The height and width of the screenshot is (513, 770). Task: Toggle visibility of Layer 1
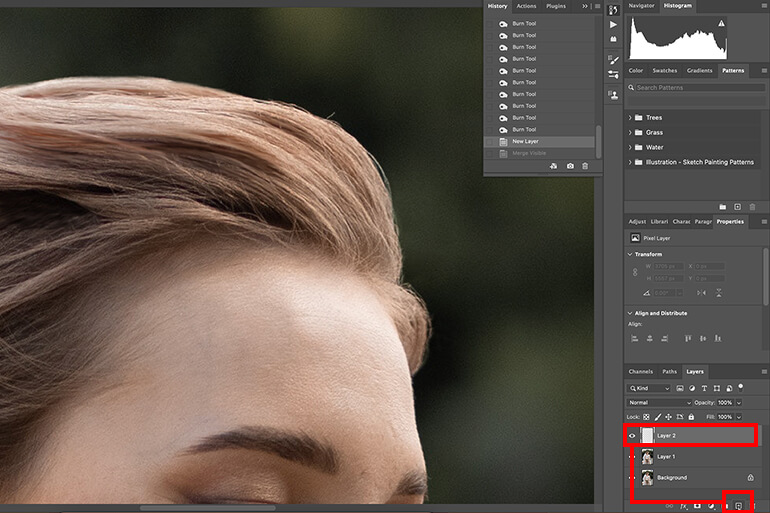(x=632, y=457)
